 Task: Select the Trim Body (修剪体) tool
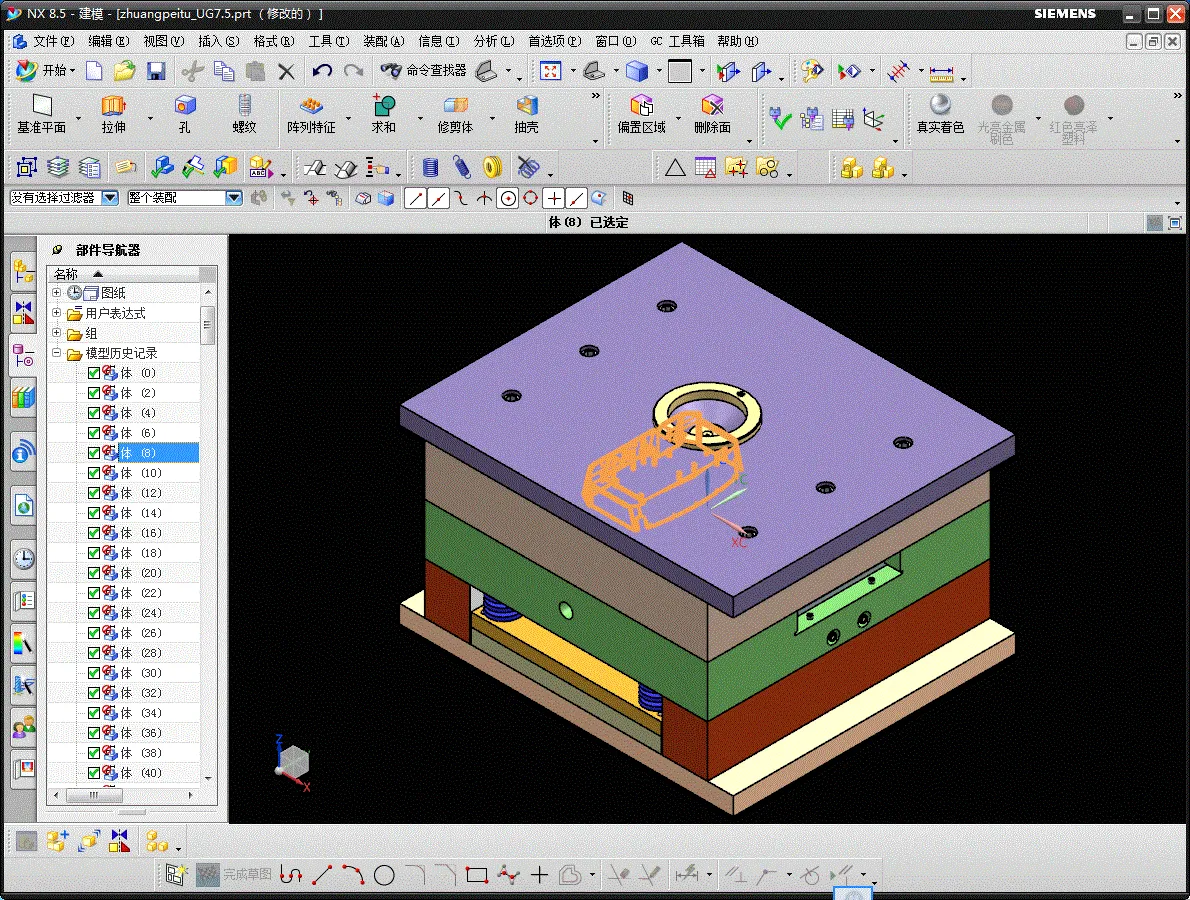click(x=455, y=115)
